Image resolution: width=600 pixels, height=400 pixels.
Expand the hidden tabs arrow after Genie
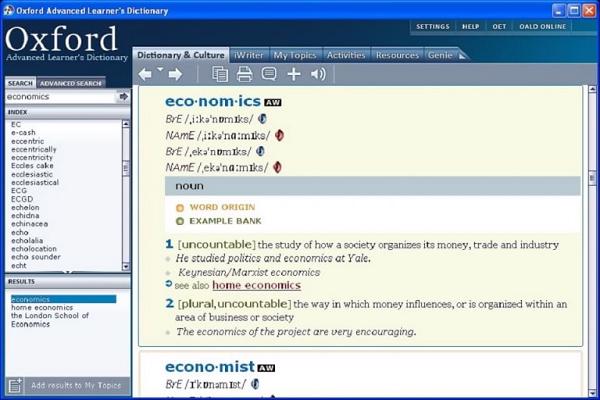[x=462, y=56]
